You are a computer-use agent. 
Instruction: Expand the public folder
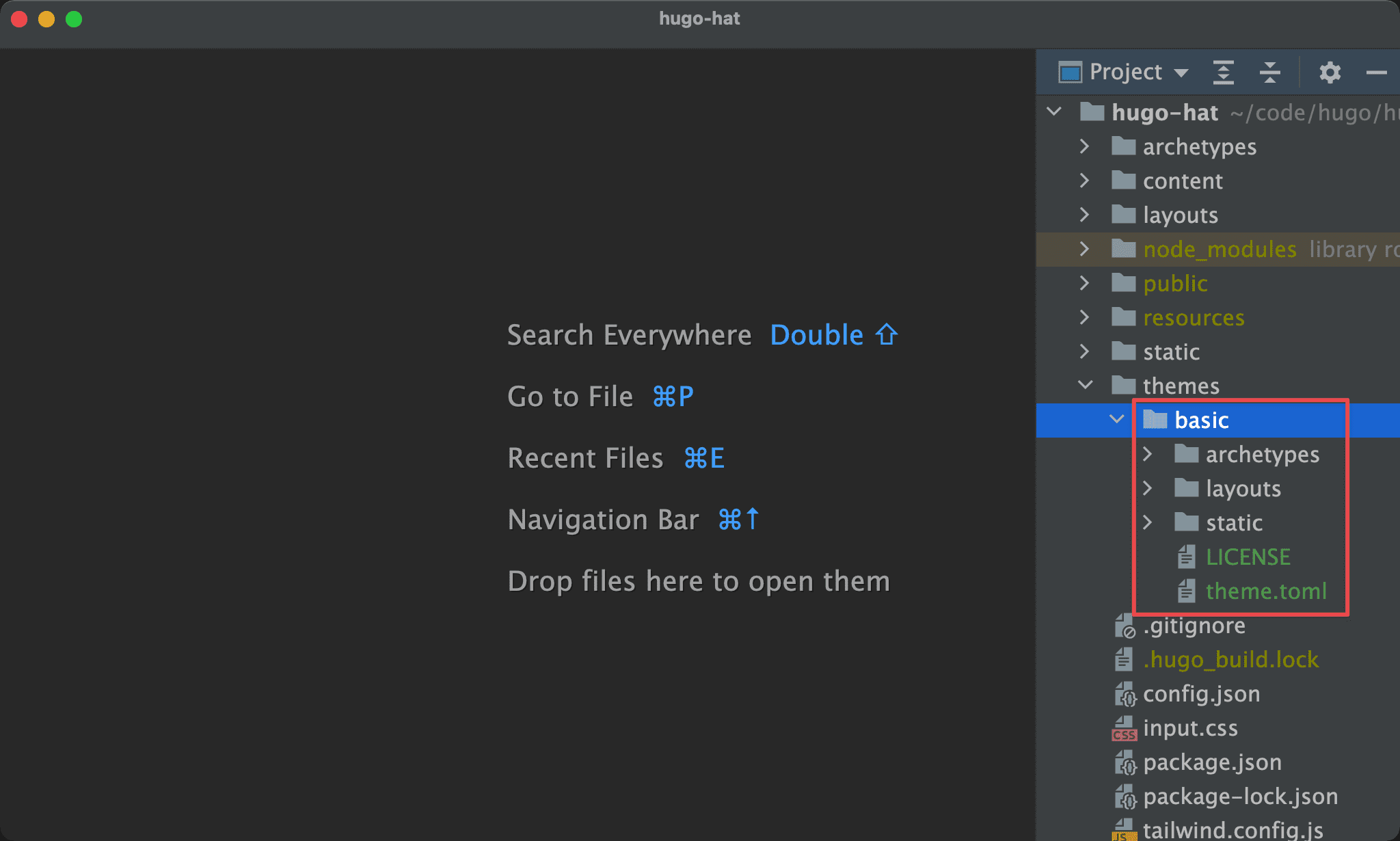[1085, 282]
